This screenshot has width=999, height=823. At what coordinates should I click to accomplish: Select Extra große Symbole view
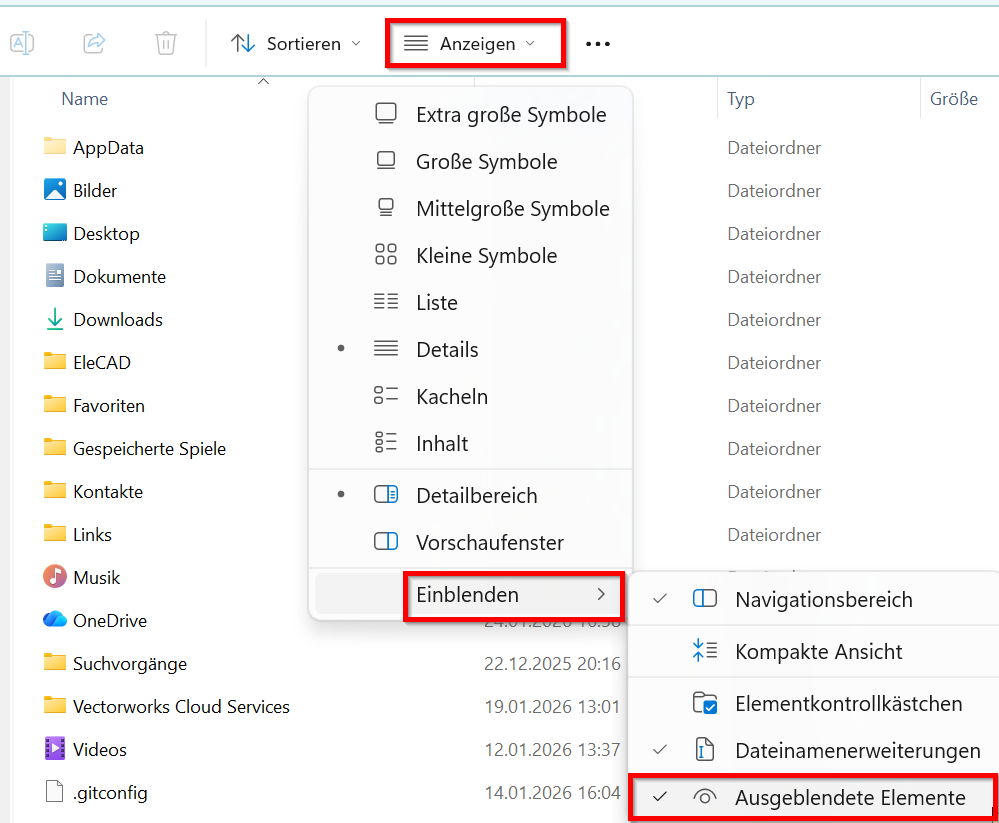click(510, 115)
